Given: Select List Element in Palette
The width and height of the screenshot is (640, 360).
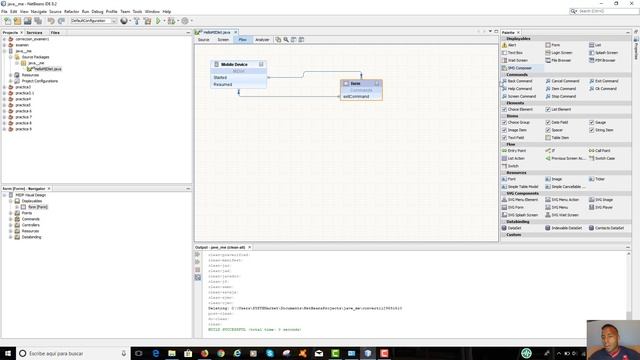Looking at the screenshot, I should (x=558, y=109).
